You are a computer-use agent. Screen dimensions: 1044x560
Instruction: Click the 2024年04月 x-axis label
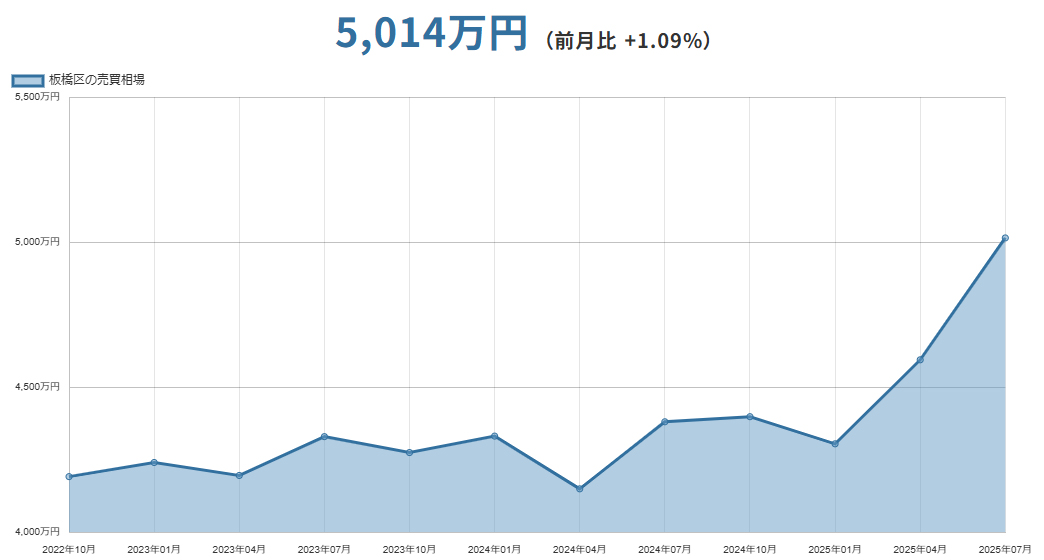click(x=579, y=549)
